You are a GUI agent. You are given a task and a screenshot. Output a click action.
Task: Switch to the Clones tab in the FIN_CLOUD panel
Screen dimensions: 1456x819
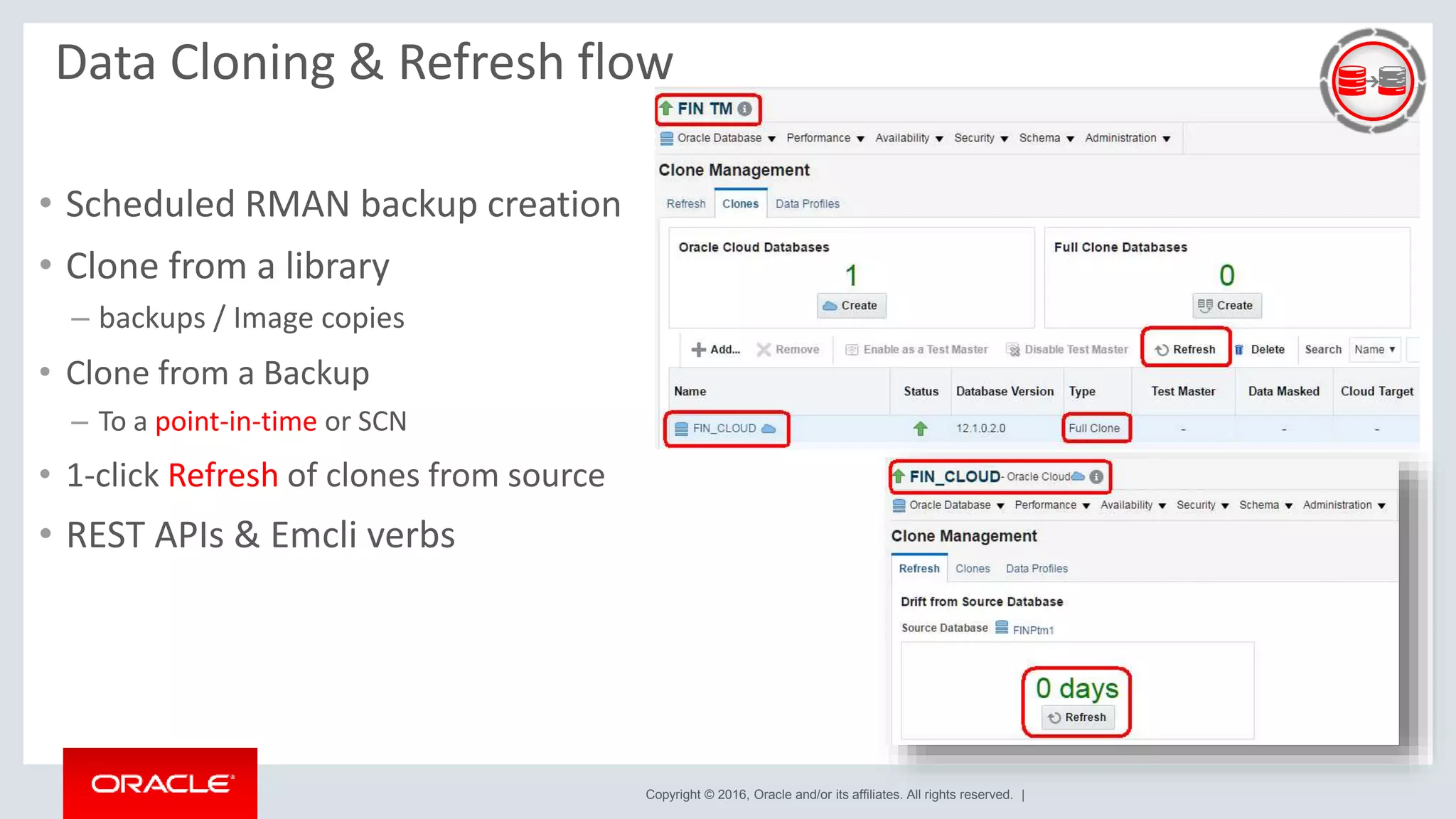(973, 569)
